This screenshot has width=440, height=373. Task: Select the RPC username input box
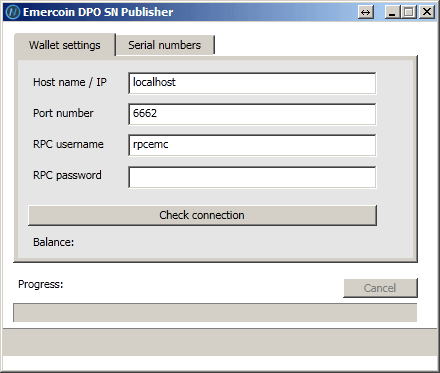(252, 145)
